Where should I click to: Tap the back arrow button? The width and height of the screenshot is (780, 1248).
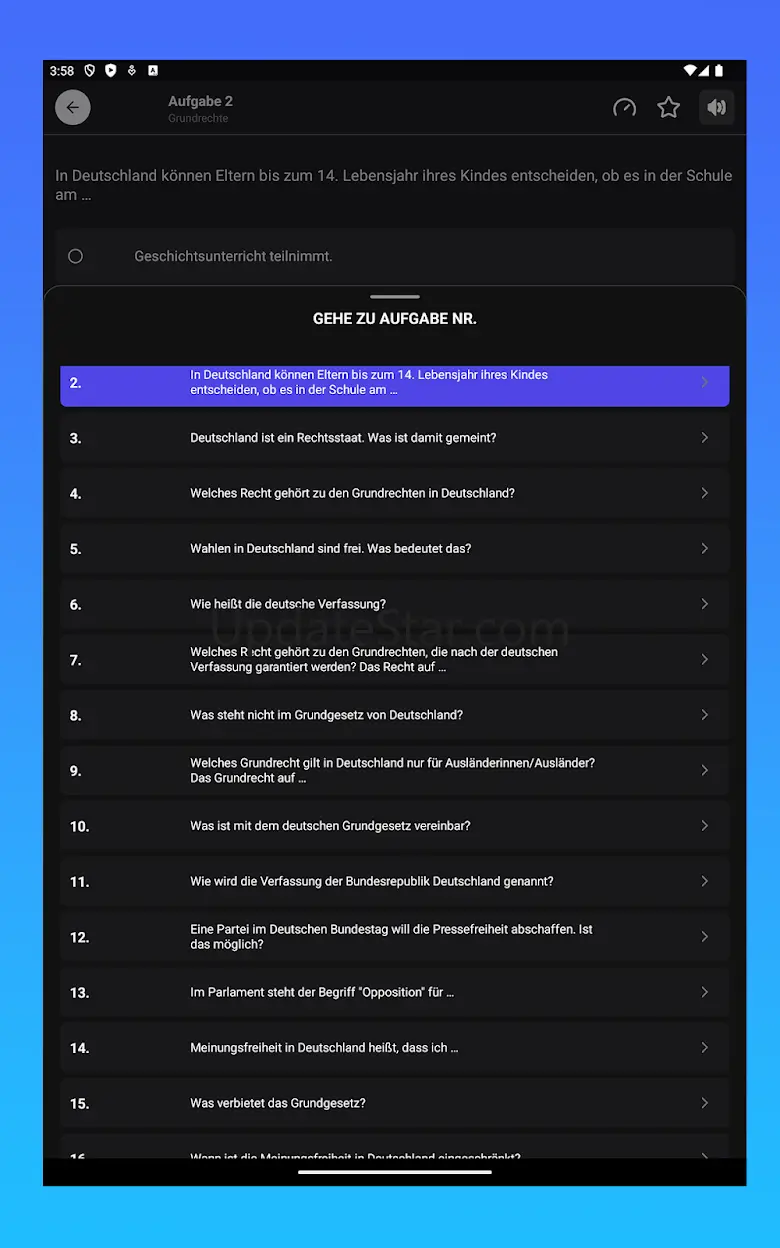[x=73, y=107]
